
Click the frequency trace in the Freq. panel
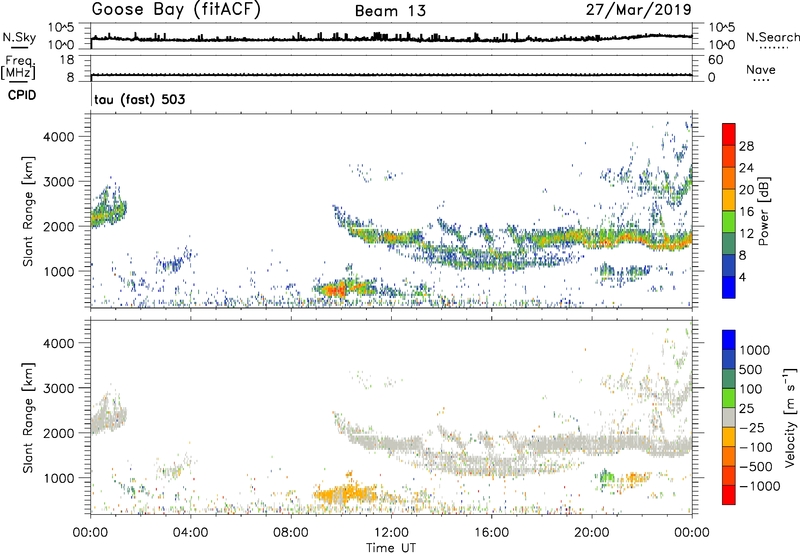391,75
